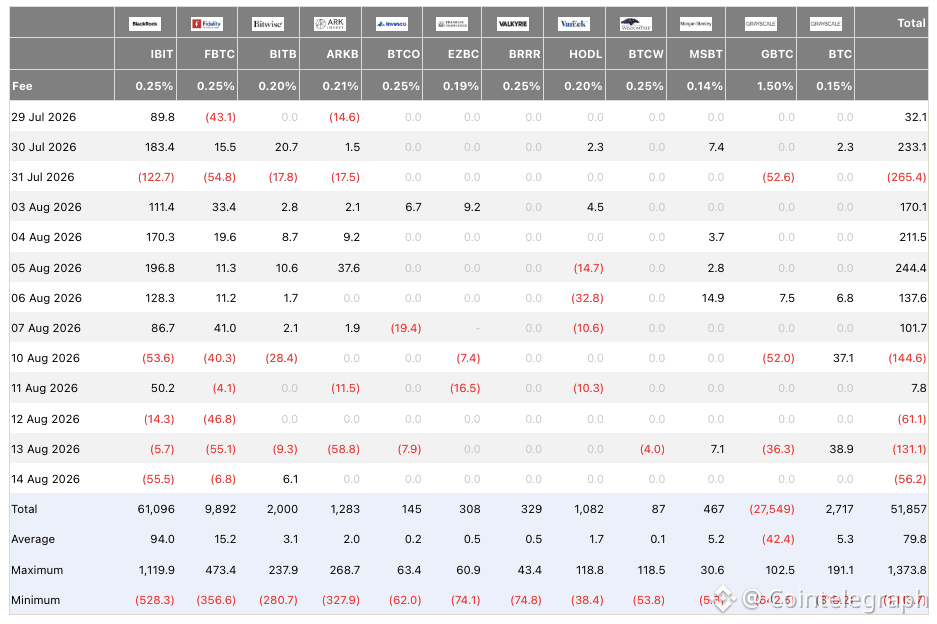Click FBTC maximum 473.4 cell

[221, 570]
